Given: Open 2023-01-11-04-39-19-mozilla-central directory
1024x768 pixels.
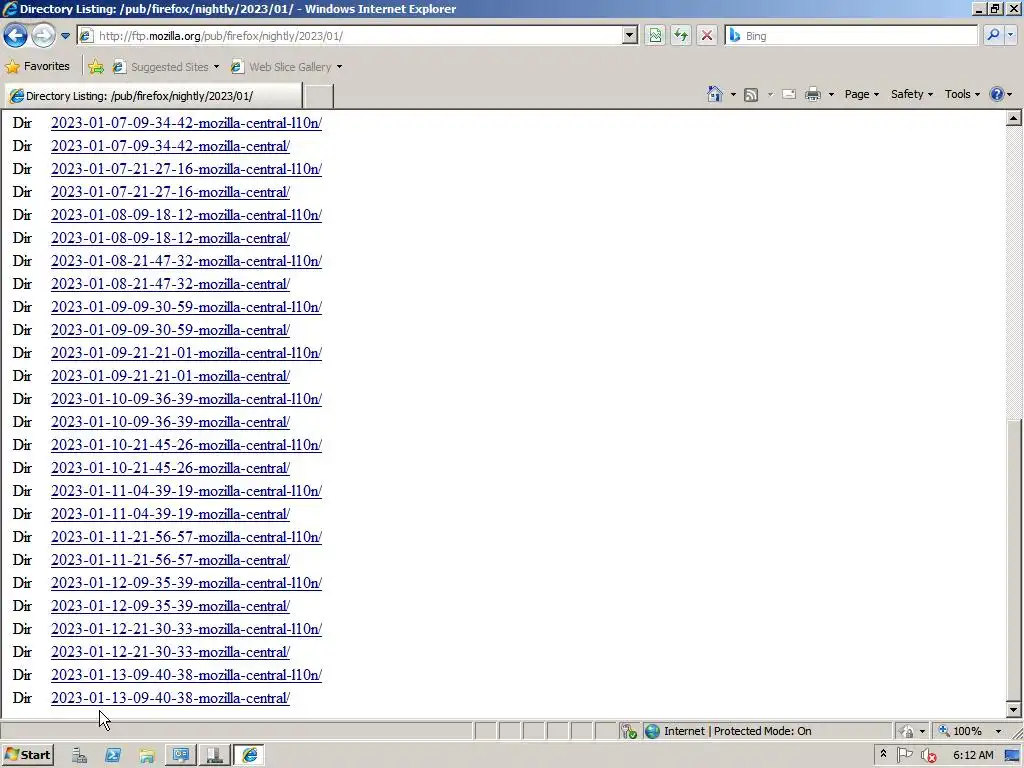Looking at the screenshot, I should coord(170,514).
